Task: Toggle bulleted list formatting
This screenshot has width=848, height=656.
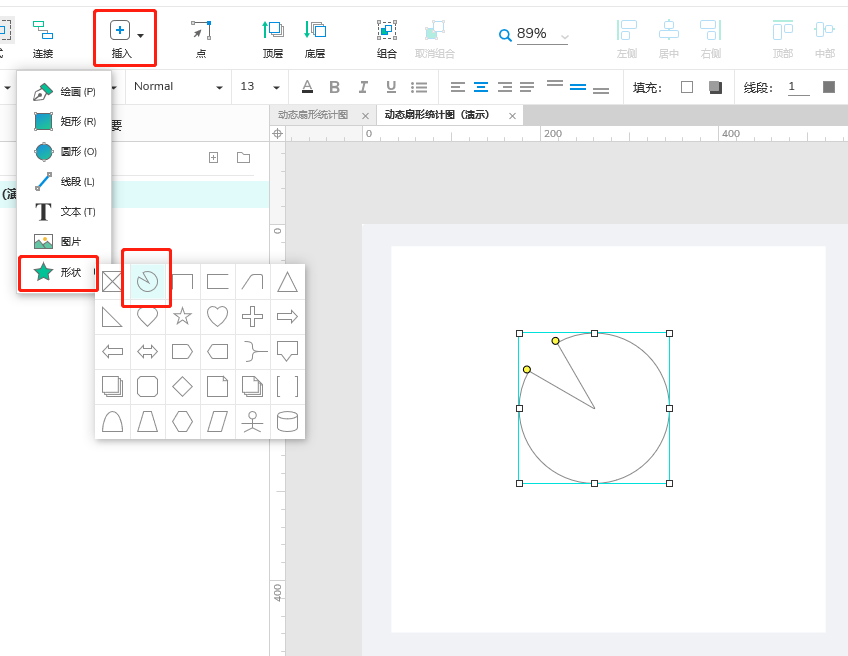Action: (419, 87)
